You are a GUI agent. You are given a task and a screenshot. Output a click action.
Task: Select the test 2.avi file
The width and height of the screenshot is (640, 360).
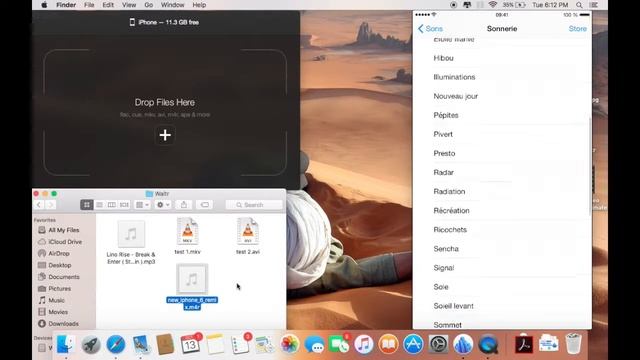tap(248, 236)
